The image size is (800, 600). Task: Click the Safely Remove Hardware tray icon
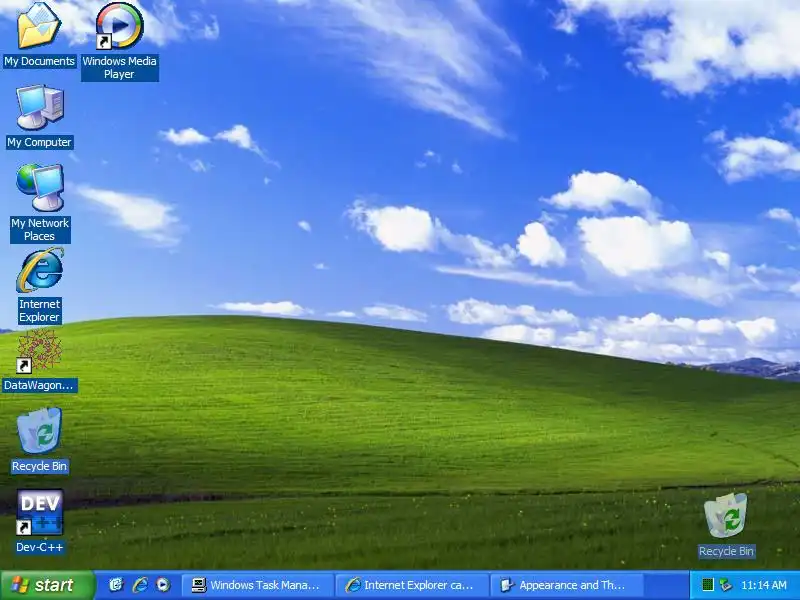point(725,585)
